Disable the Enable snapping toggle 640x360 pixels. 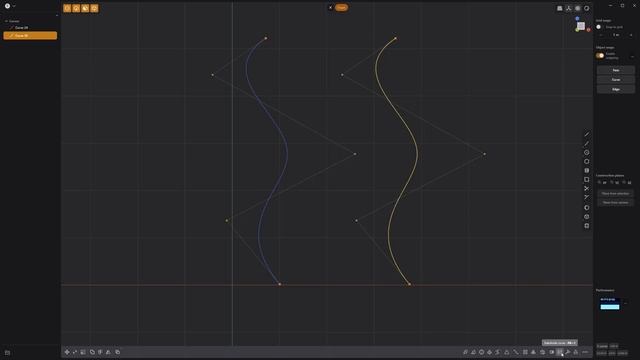pyautogui.click(x=600, y=56)
